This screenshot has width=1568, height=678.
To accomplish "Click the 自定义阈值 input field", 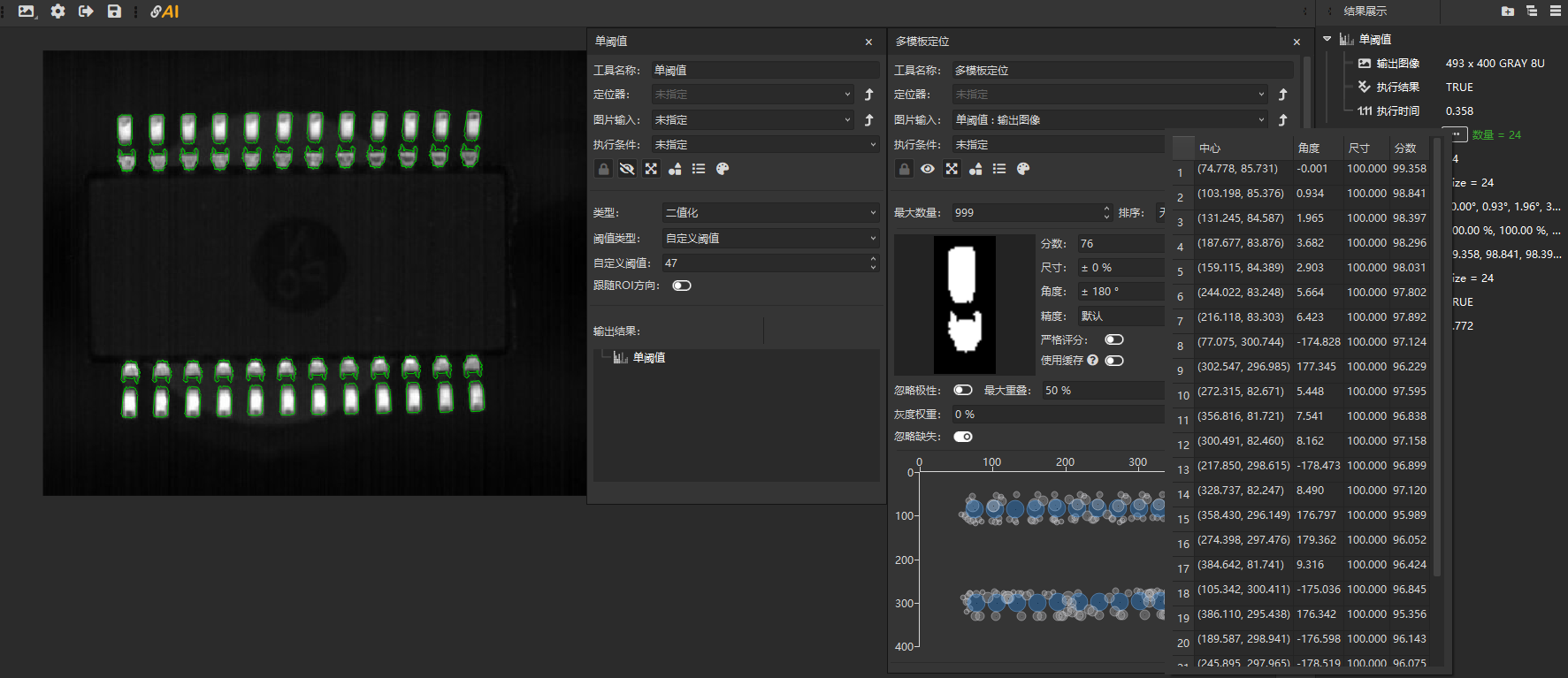I will pos(764,263).
